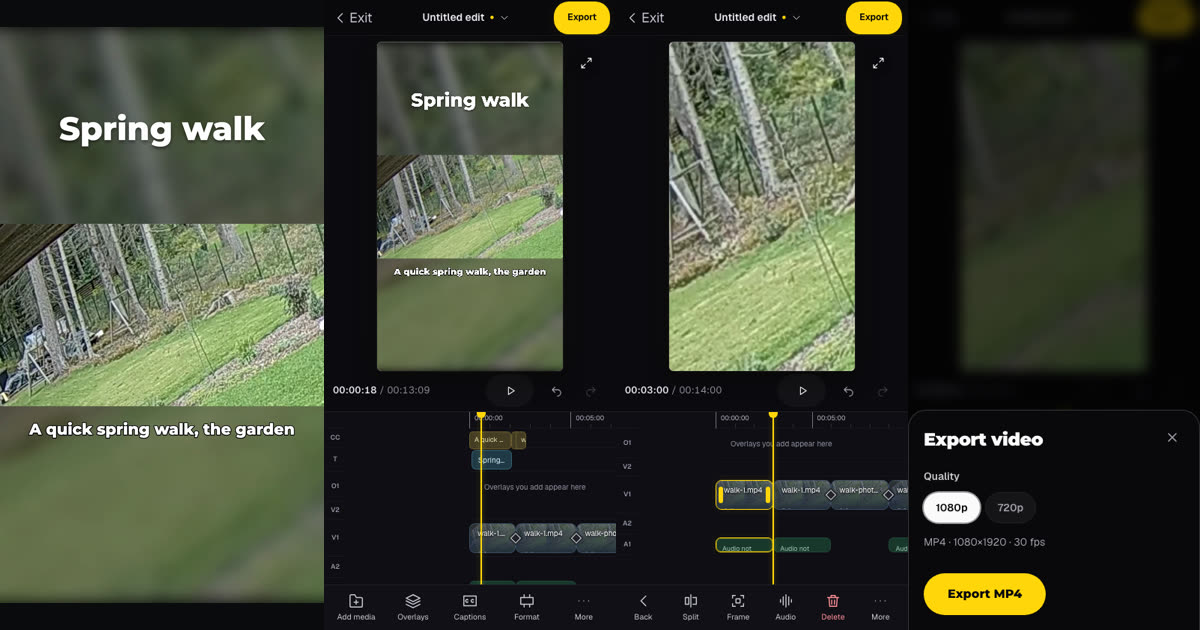Screen dimensions: 1200x630
Task: Redo in the 00:00:18 editor
Action: 591,391
